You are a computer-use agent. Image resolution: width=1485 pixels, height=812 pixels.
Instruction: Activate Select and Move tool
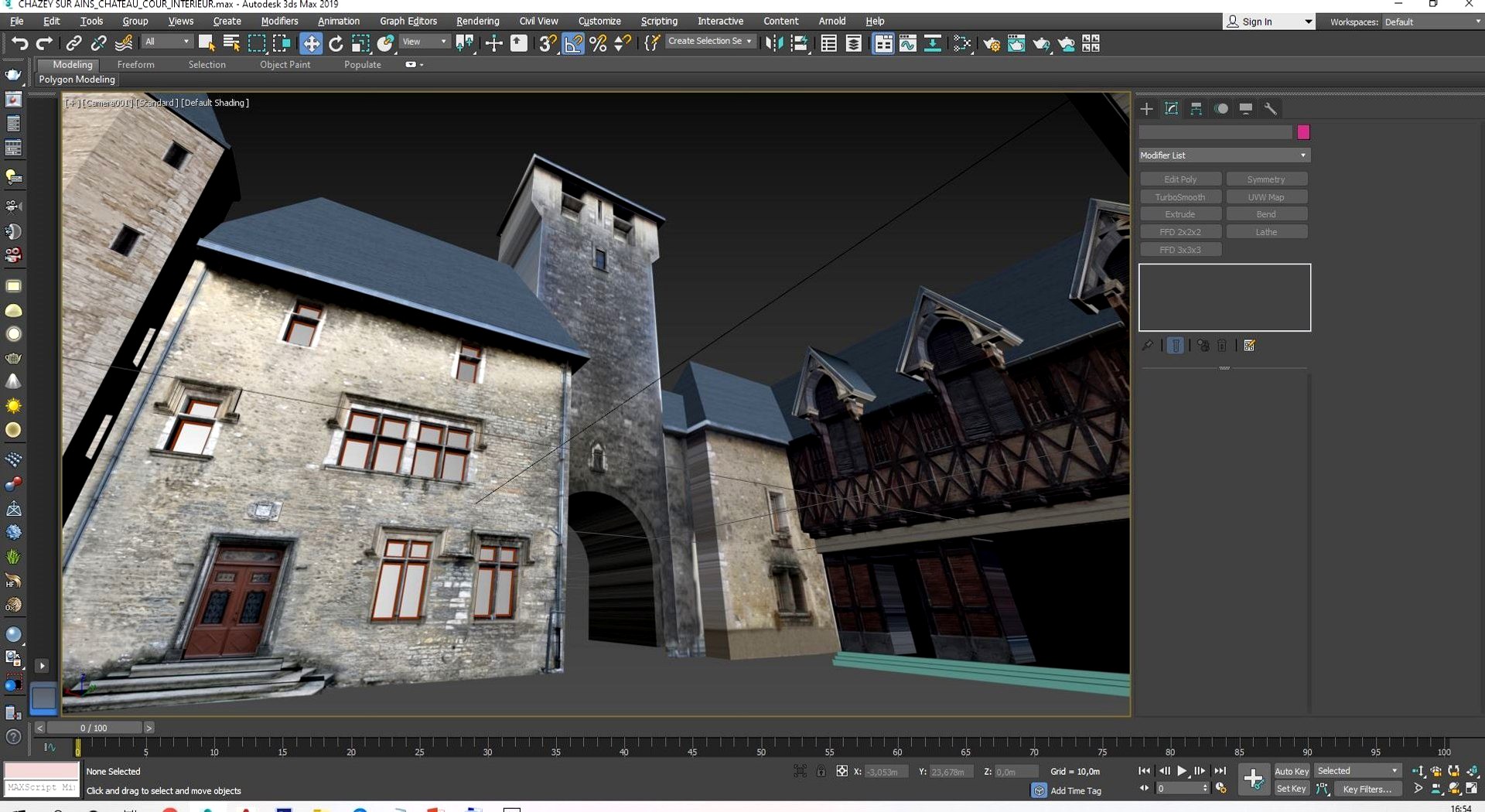click(311, 43)
